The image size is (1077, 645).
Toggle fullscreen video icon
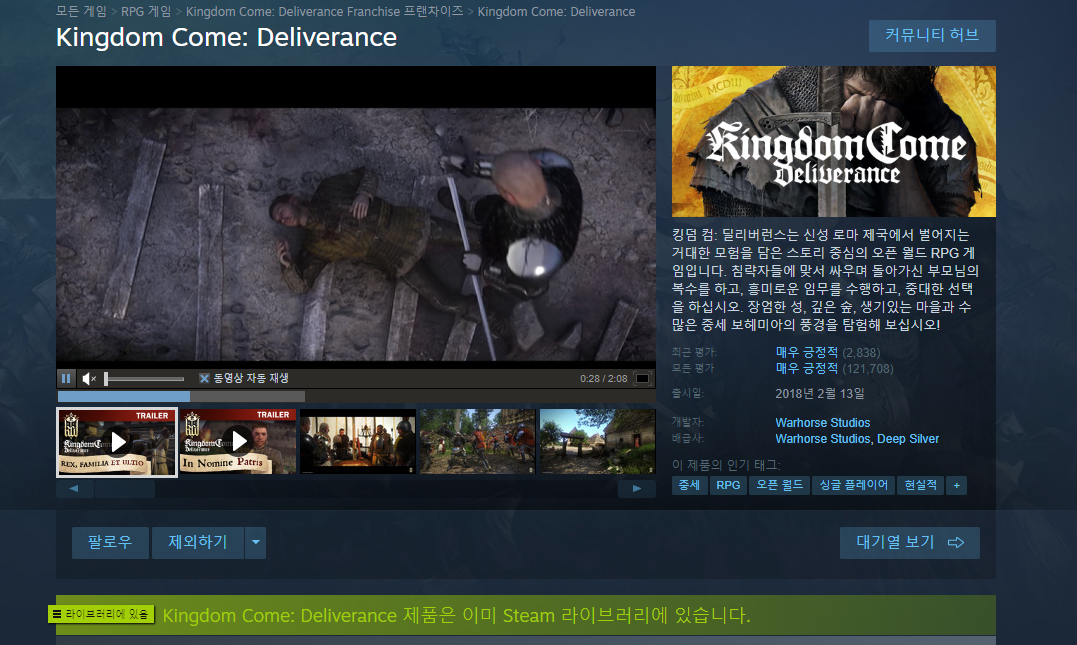(642, 378)
